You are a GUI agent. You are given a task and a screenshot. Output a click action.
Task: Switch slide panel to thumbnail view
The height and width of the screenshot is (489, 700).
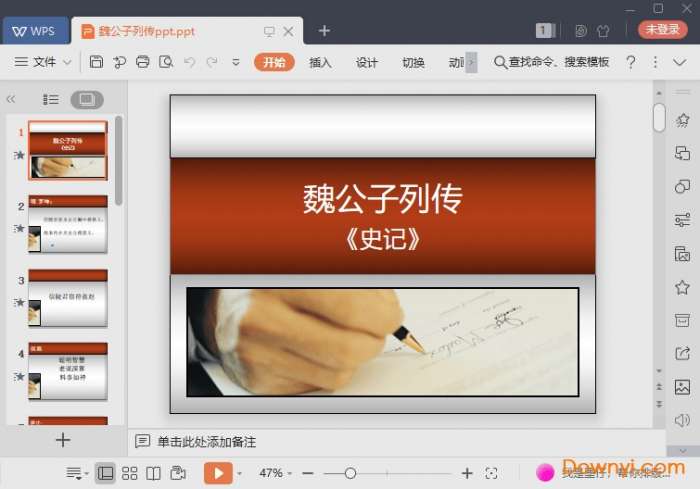click(x=87, y=99)
